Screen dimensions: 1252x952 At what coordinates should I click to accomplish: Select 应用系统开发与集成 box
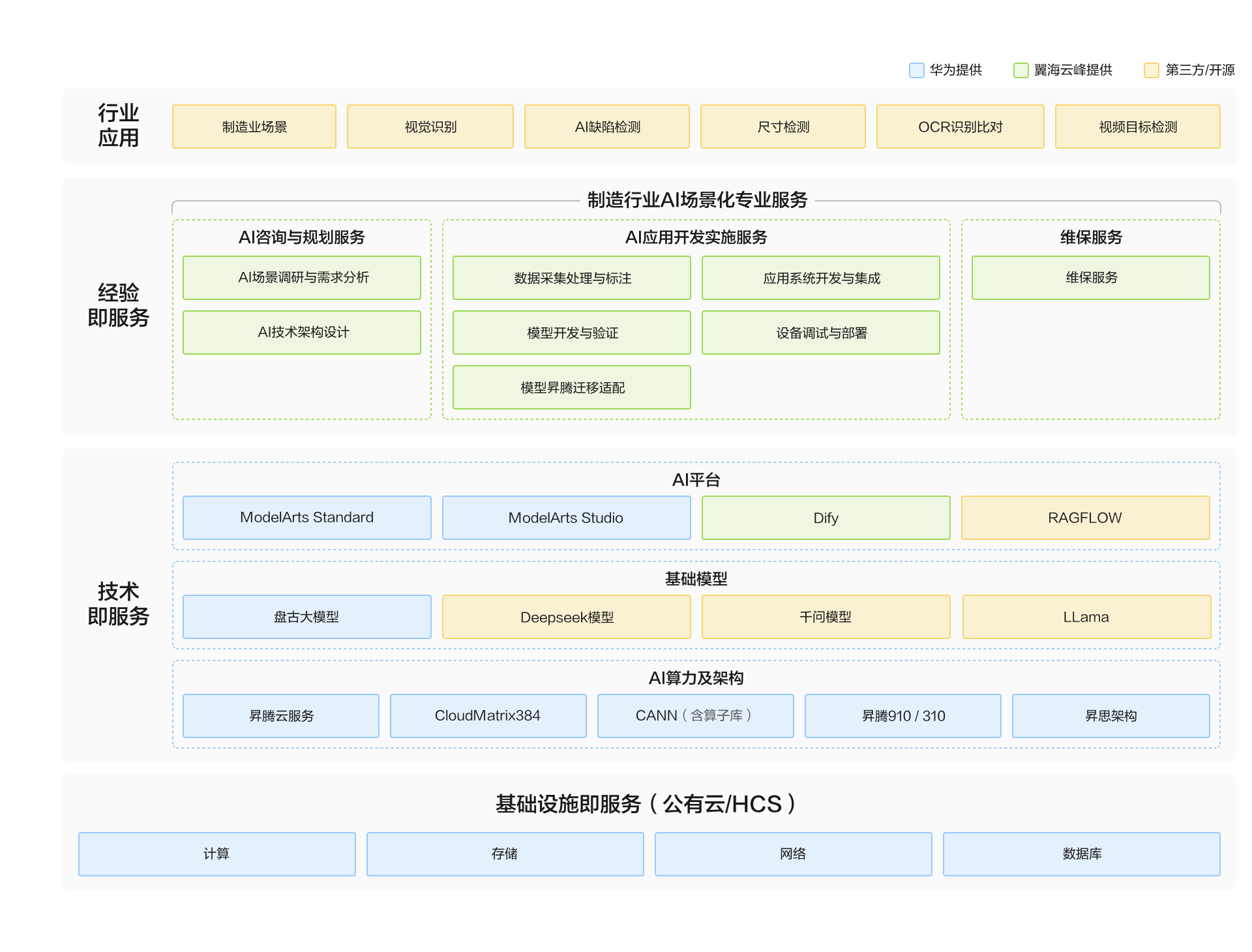(821, 278)
